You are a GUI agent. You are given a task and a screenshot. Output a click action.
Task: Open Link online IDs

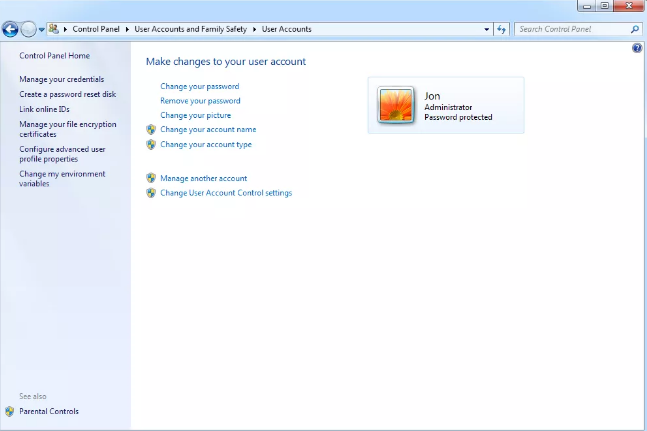[44, 109]
